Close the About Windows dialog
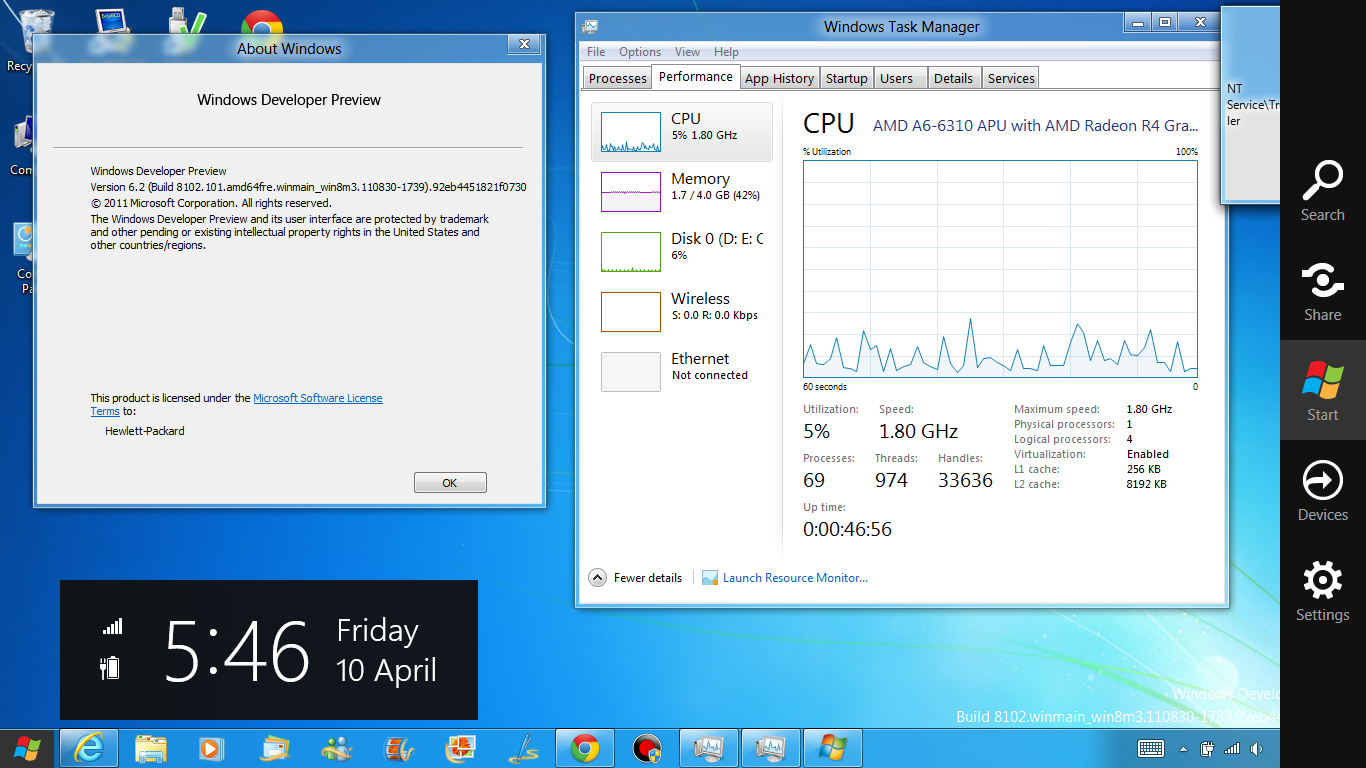 [523, 44]
